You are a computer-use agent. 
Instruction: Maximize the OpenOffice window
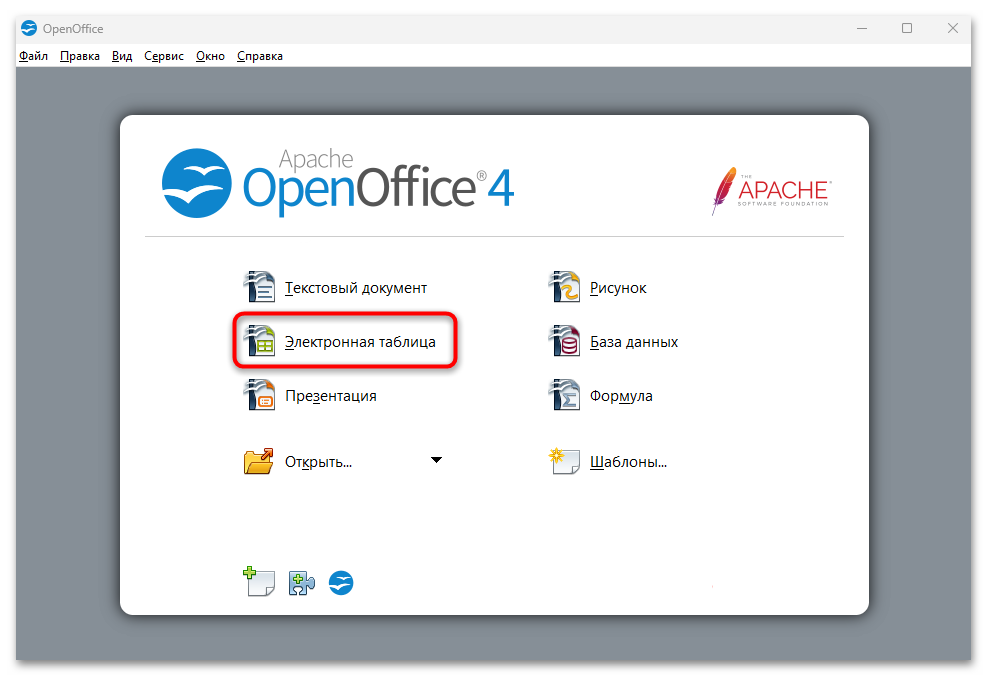[907, 28]
